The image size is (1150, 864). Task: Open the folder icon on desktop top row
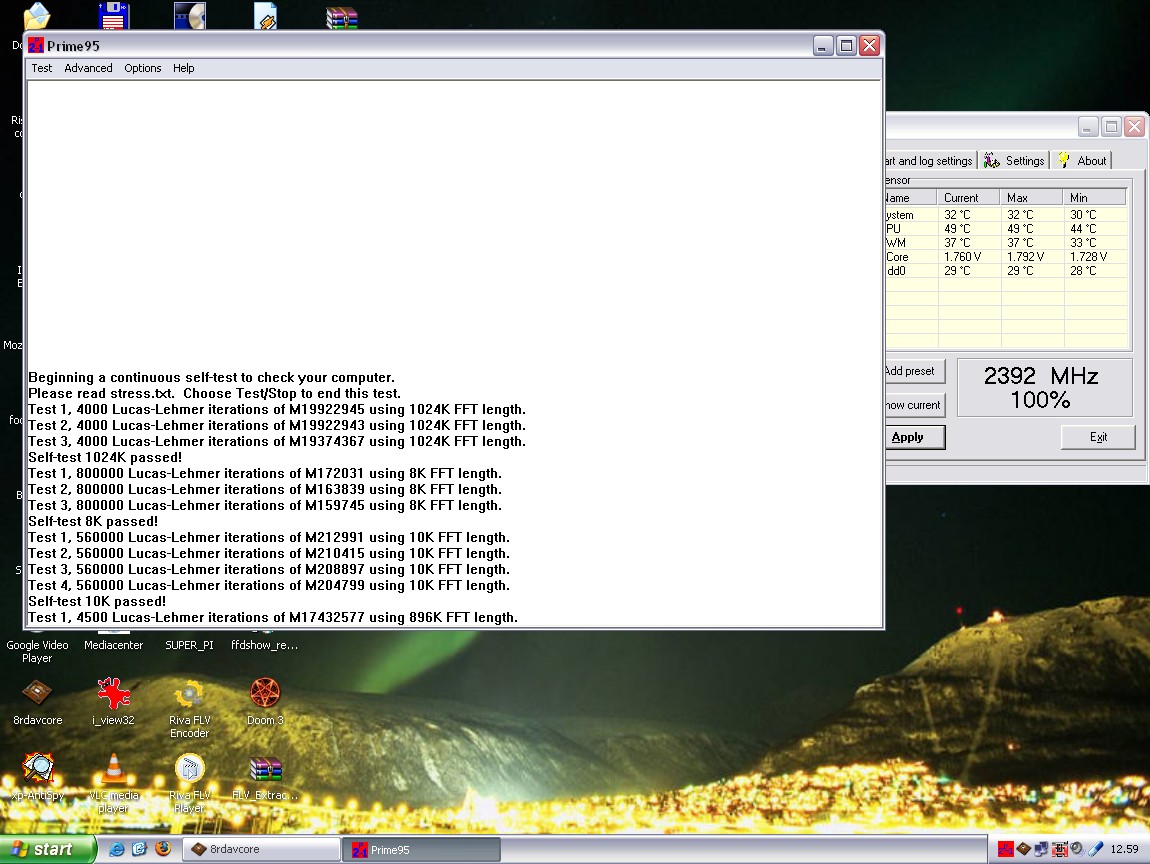click(37, 16)
